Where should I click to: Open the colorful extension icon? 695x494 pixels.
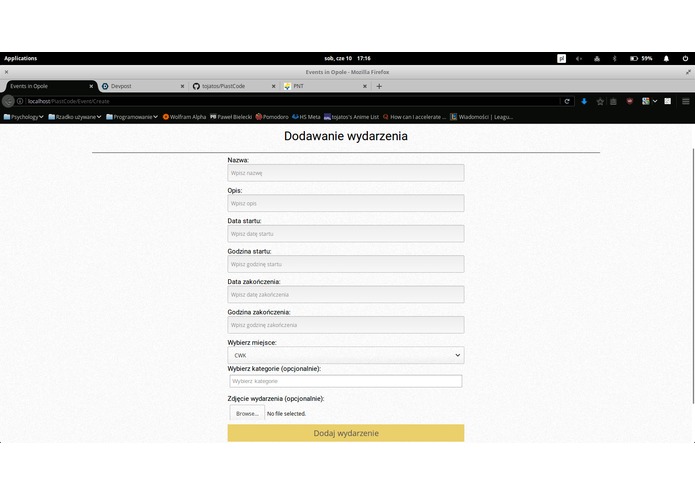646,101
